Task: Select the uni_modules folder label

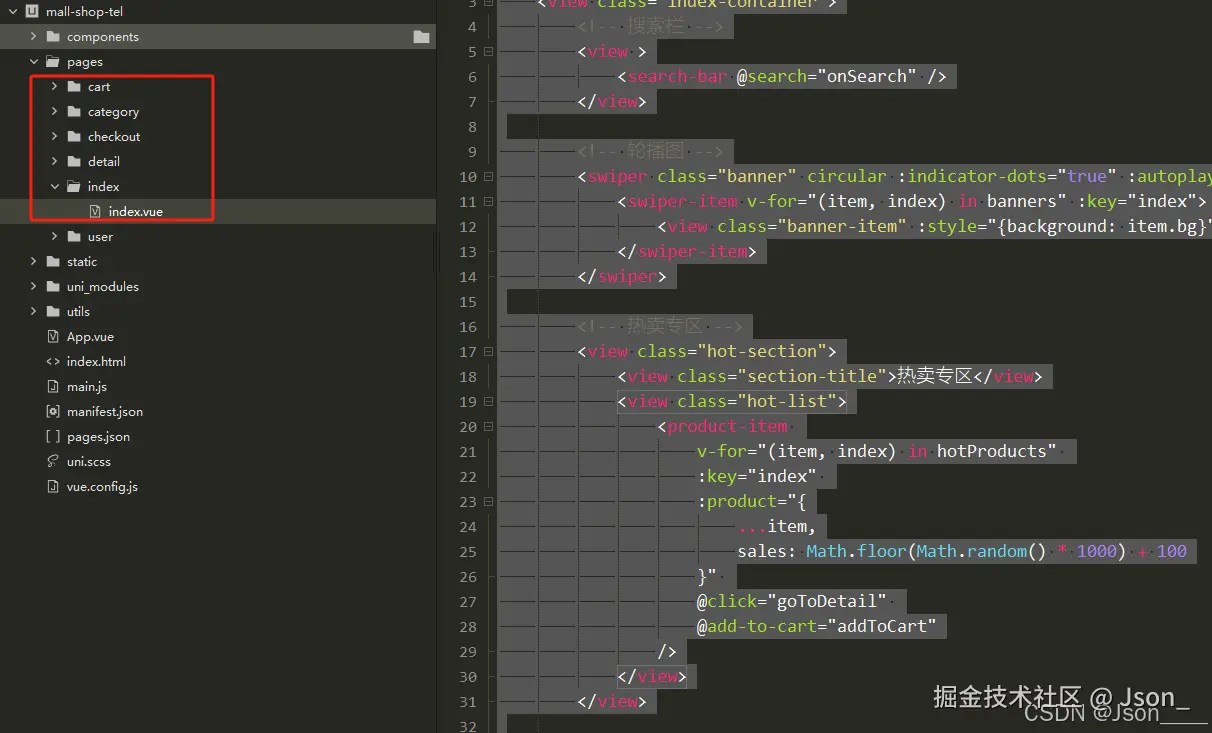Action: coord(103,287)
